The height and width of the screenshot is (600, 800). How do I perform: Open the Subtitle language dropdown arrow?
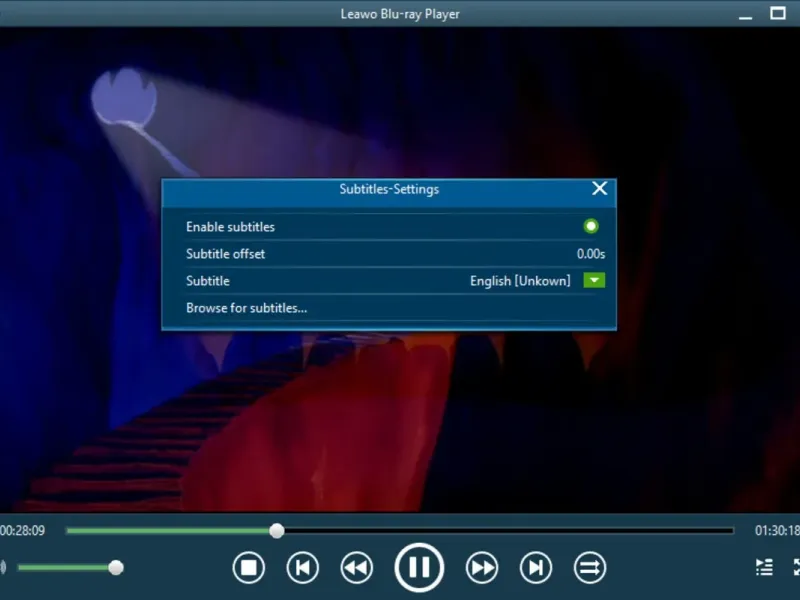click(x=594, y=280)
